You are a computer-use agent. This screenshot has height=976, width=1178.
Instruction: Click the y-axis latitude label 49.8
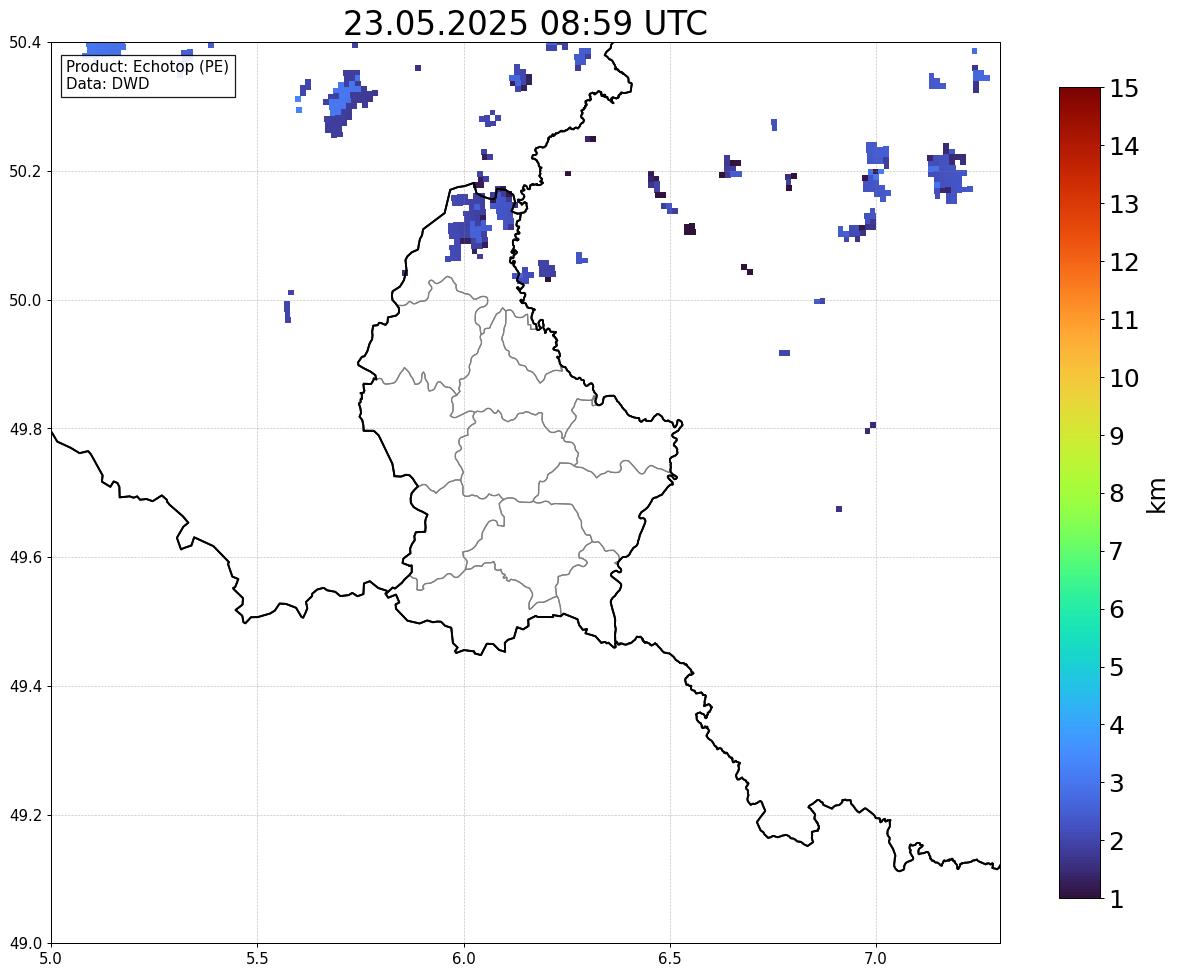click(x=25, y=429)
